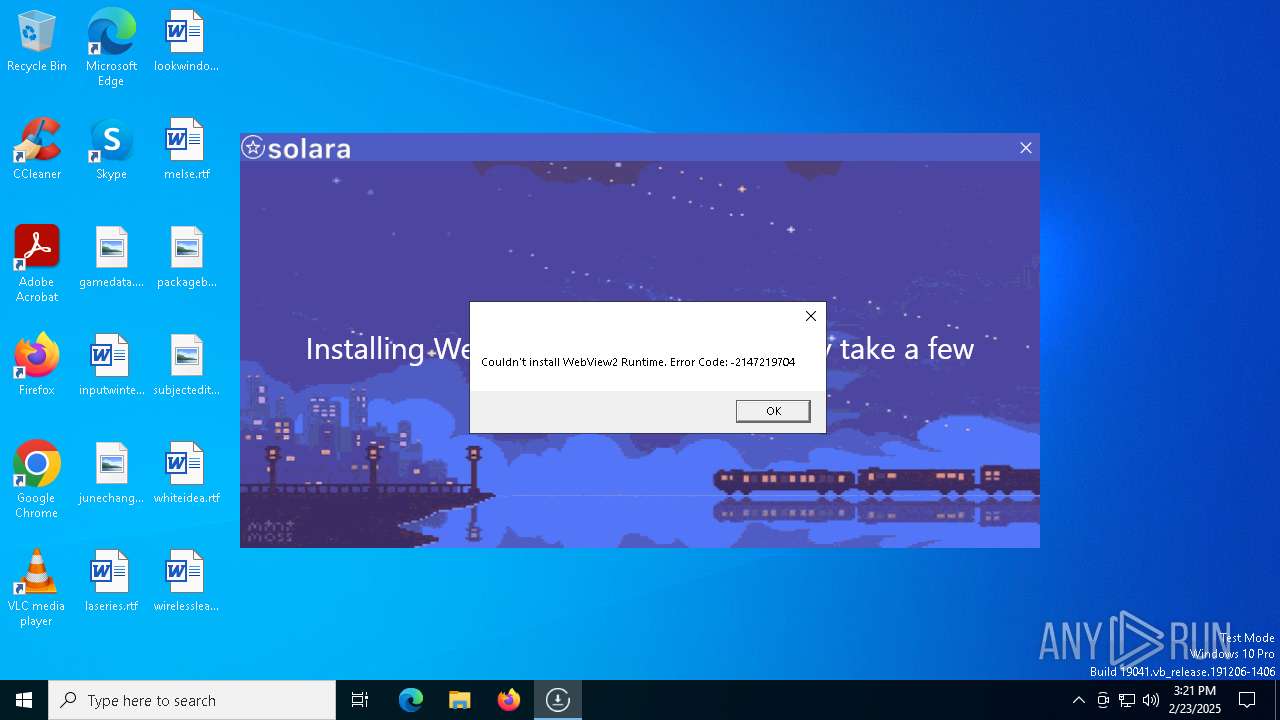
Task: Select the laseries.rtf file icon
Action: point(111,582)
